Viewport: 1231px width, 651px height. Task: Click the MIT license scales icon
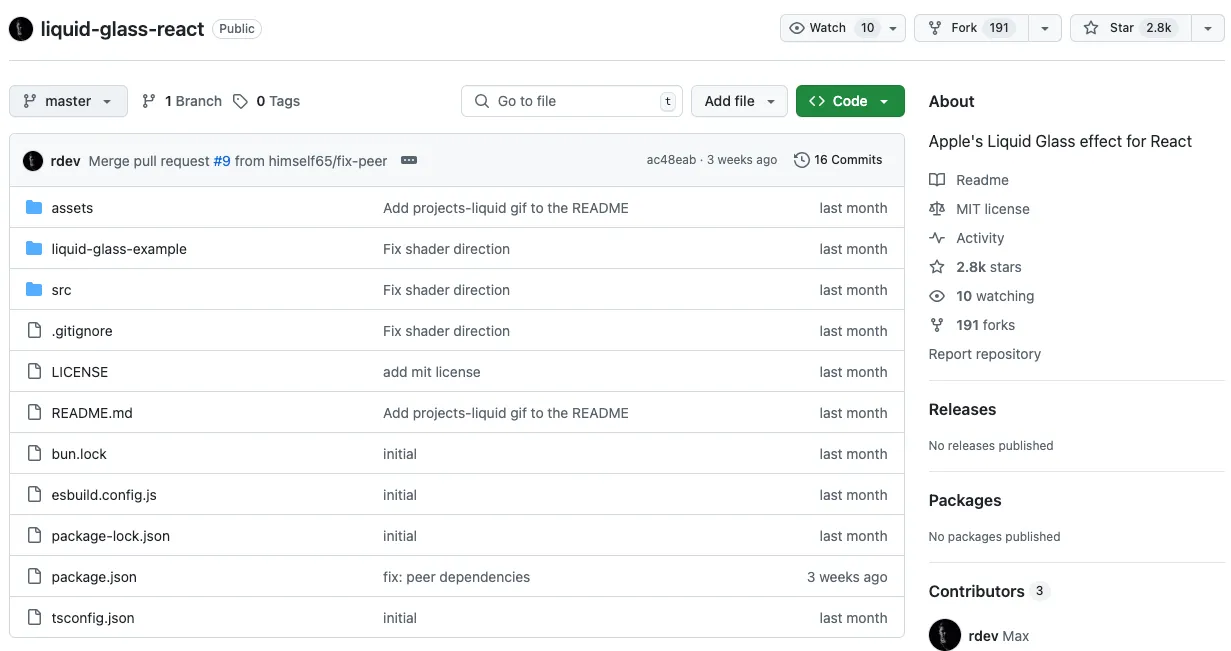[x=937, y=209]
